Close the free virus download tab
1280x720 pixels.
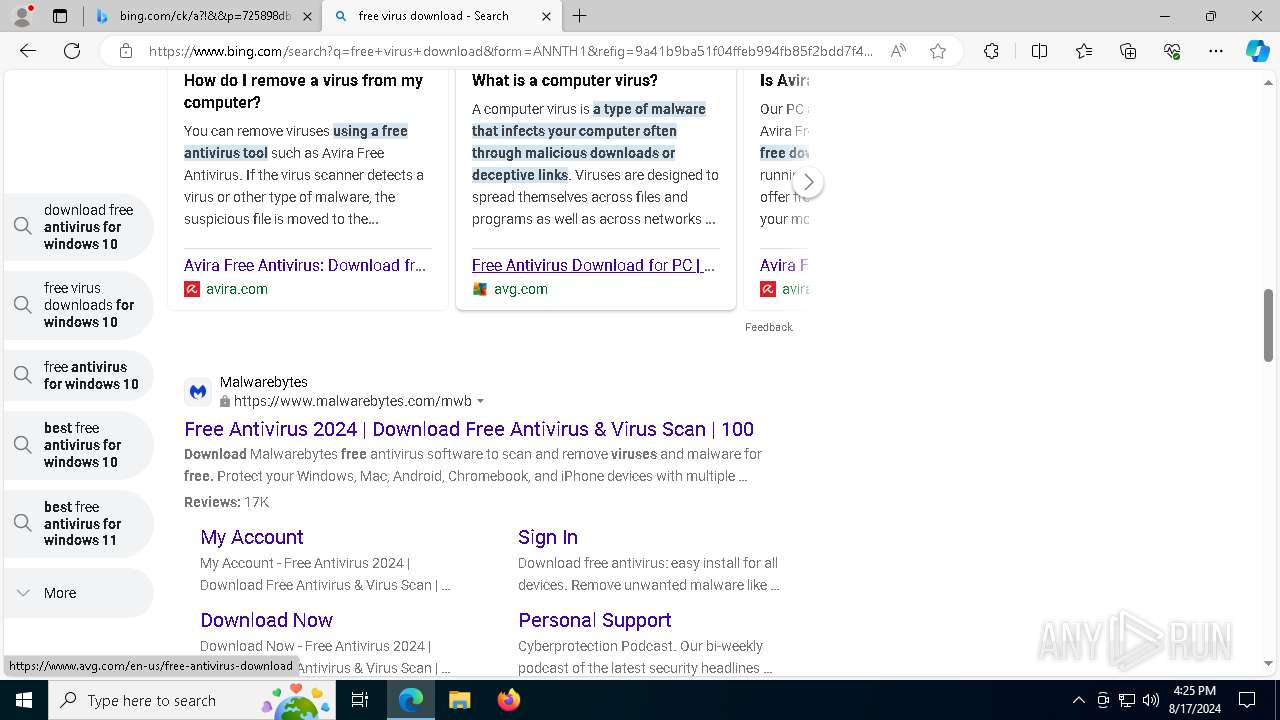click(x=546, y=16)
